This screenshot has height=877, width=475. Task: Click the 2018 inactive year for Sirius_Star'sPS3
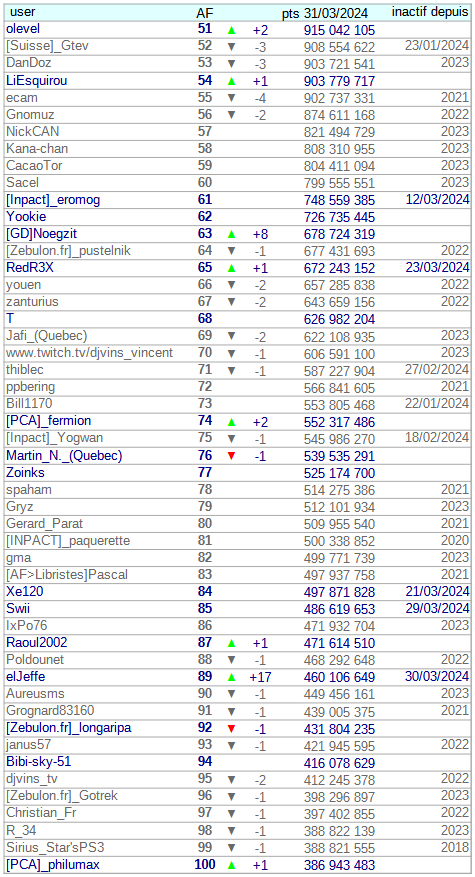(455, 847)
